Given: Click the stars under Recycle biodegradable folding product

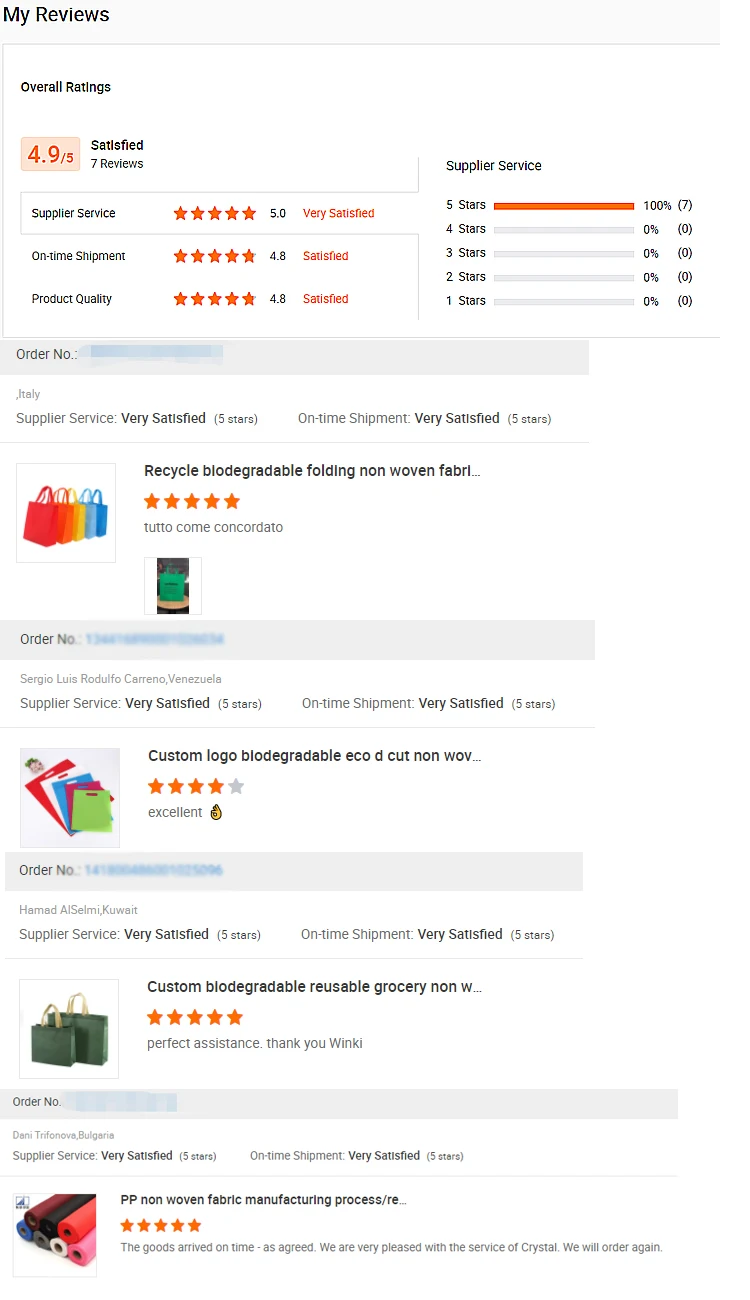Looking at the screenshot, I should [x=192, y=501].
